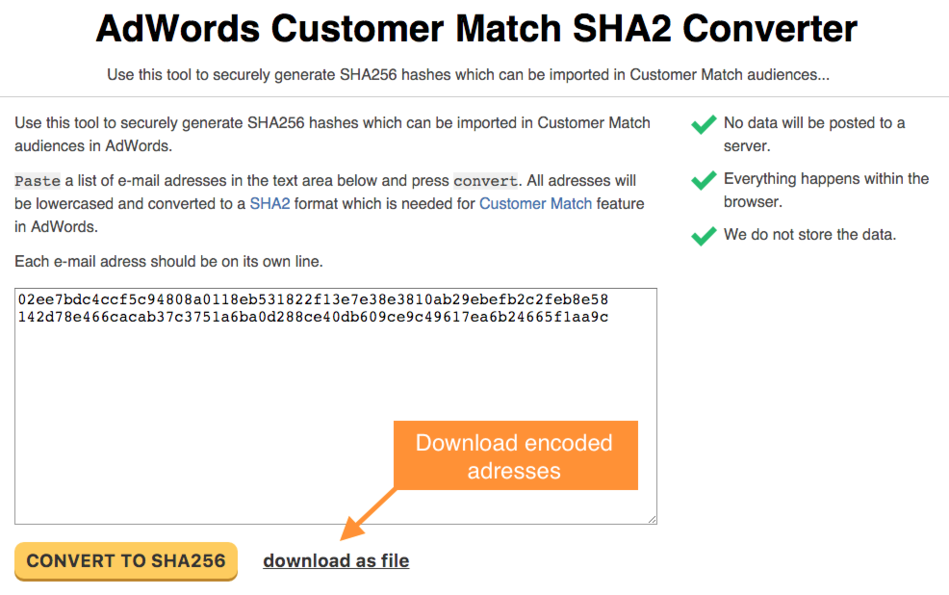Open the SHA2 hyperlink in the instructions

269,203
